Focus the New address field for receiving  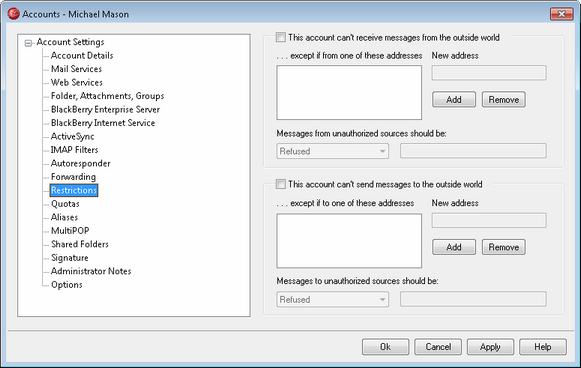(x=489, y=73)
